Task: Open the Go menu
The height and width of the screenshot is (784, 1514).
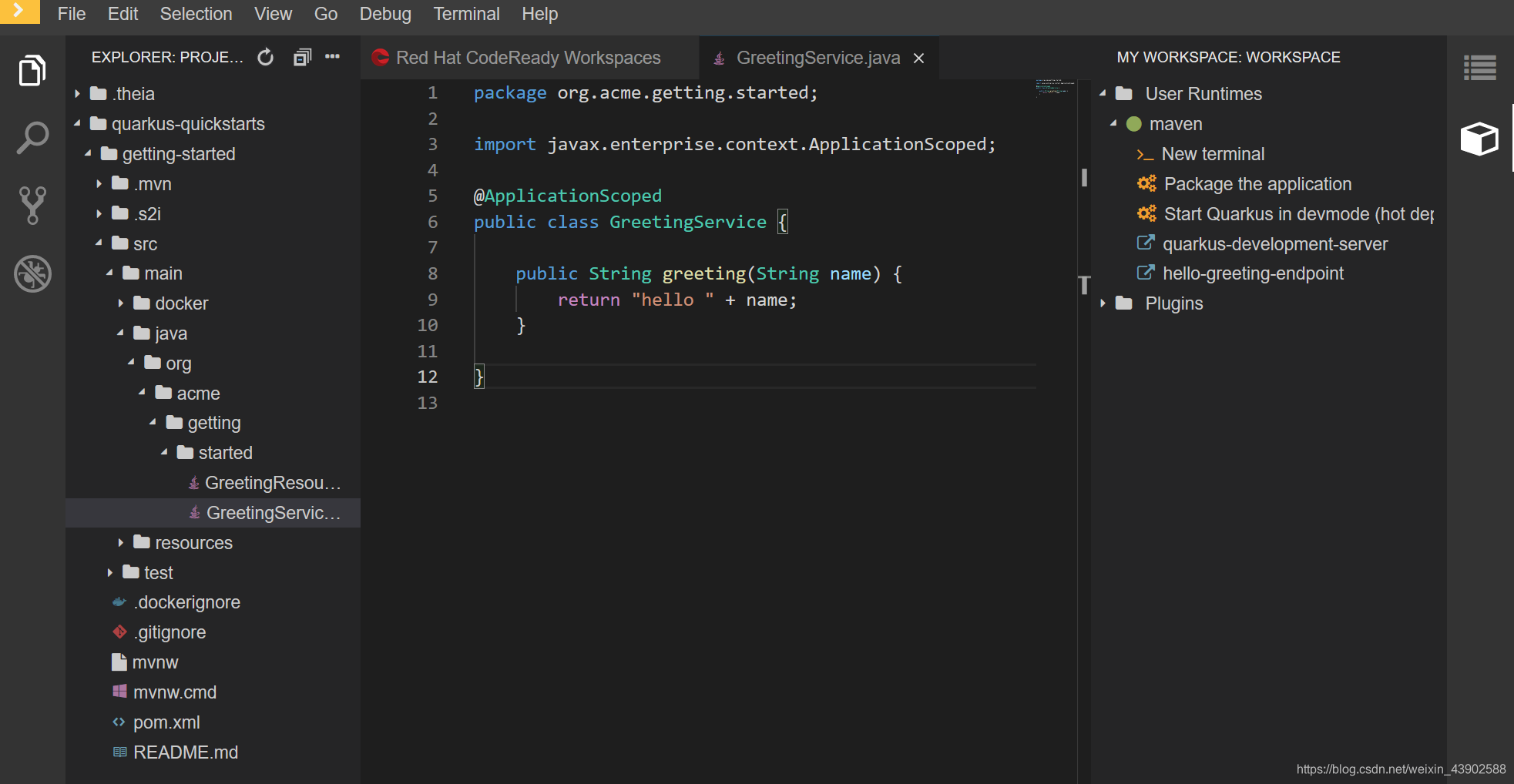Action: pyautogui.click(x=326, y=14)
